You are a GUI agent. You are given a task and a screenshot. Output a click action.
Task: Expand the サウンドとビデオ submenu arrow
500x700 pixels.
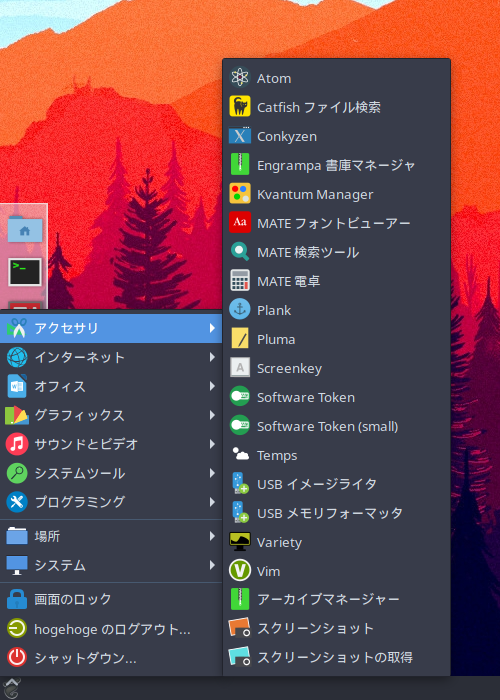[x=212, y=444]
